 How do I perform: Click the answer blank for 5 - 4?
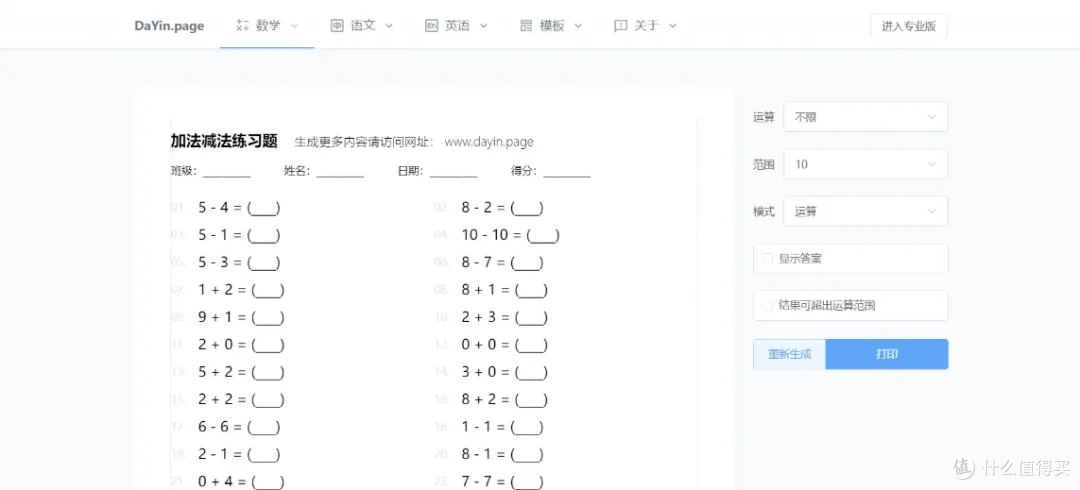tap(263, 208)
